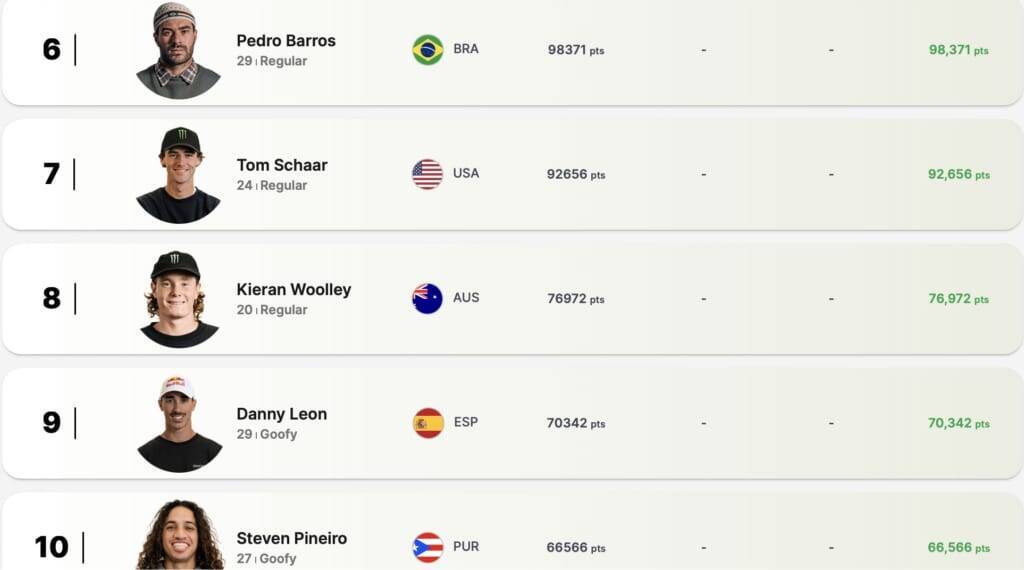Open the Pedro Barros name link

point(286,41)
